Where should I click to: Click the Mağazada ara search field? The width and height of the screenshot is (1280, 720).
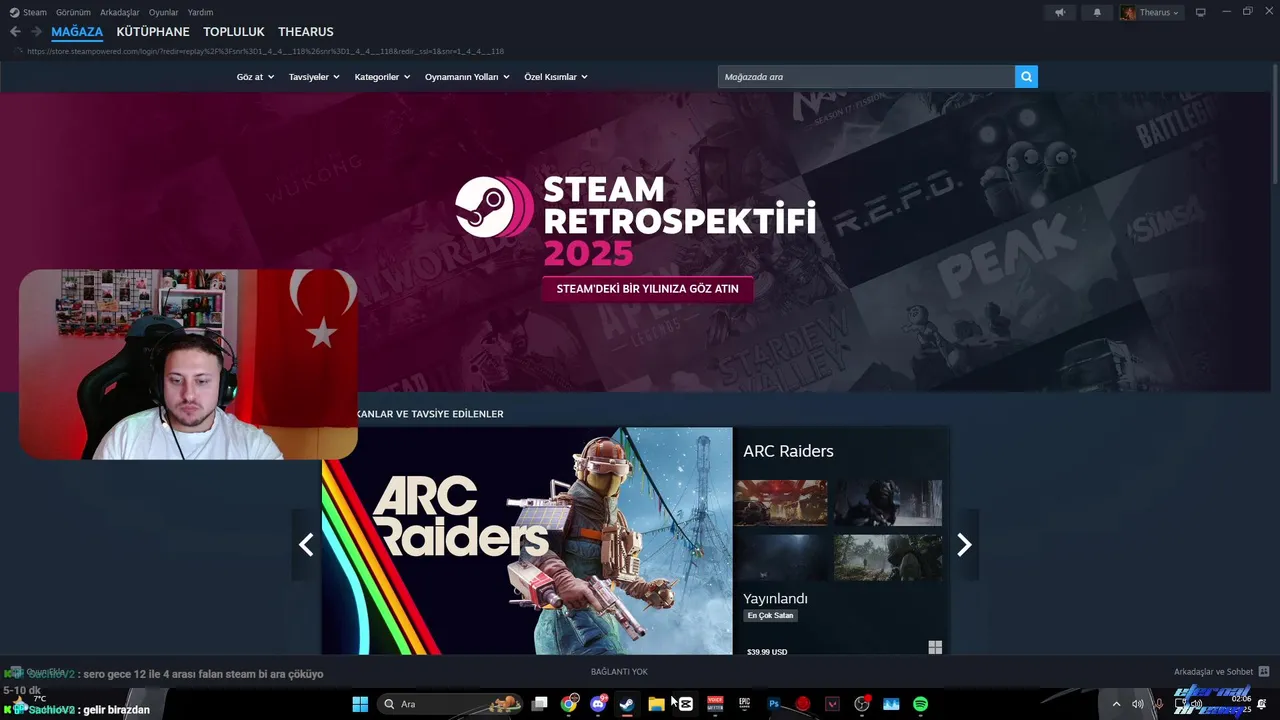click(x=866, y=77)
